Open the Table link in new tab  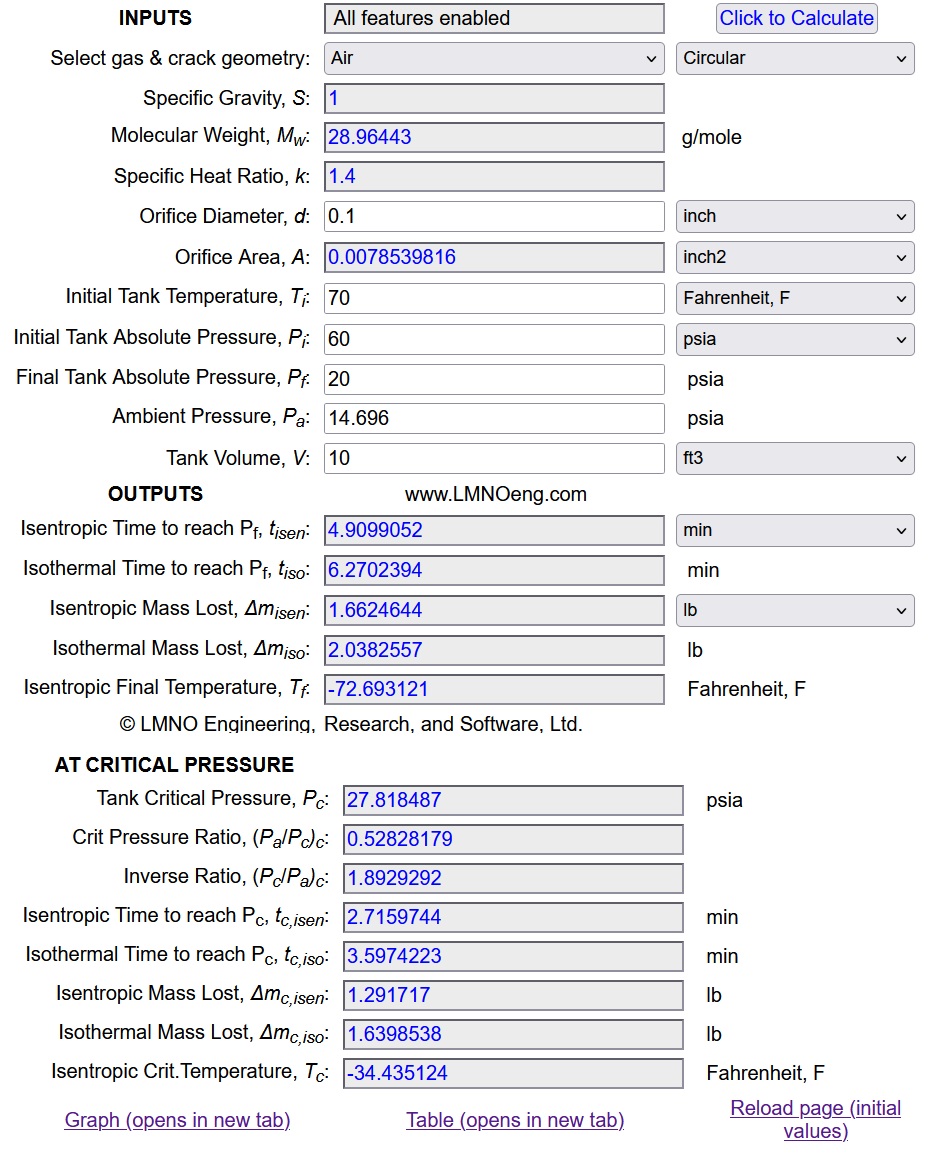[515, 1119]
